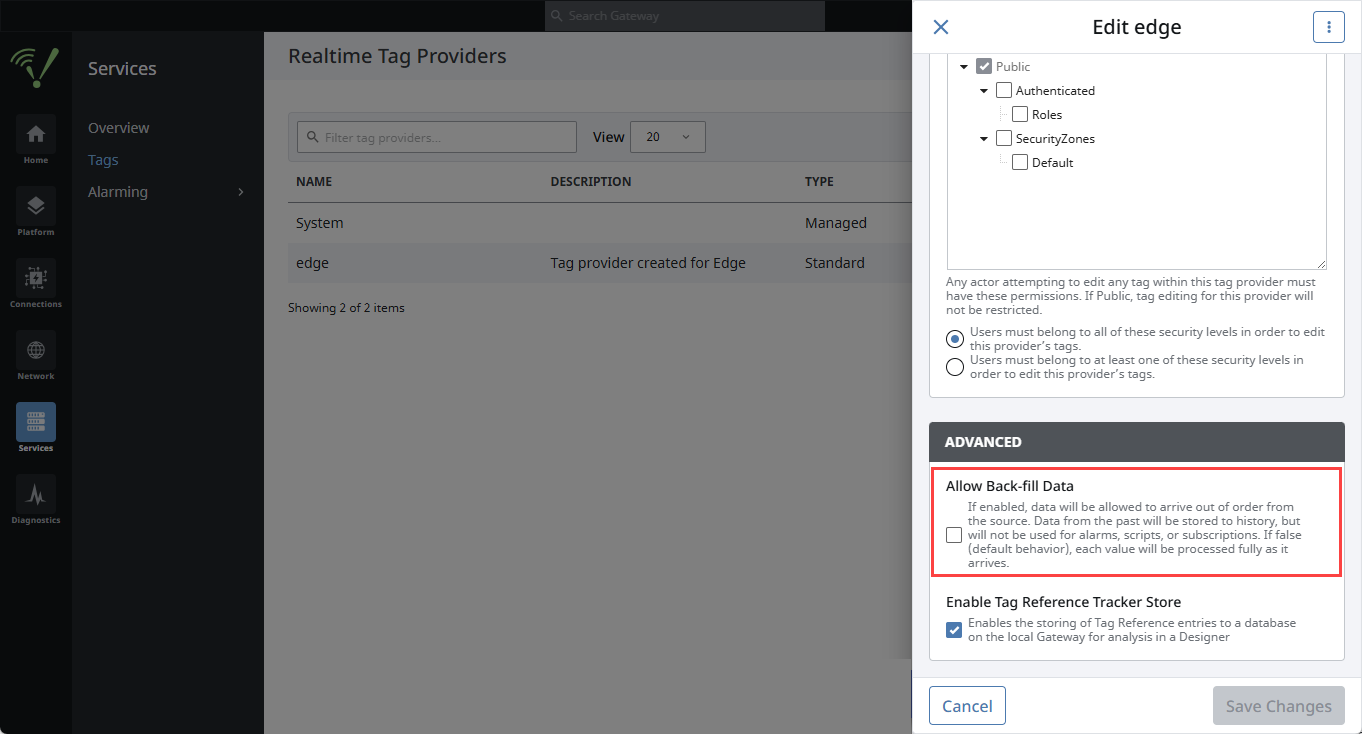Click the Standard type cell

[835, 263]
